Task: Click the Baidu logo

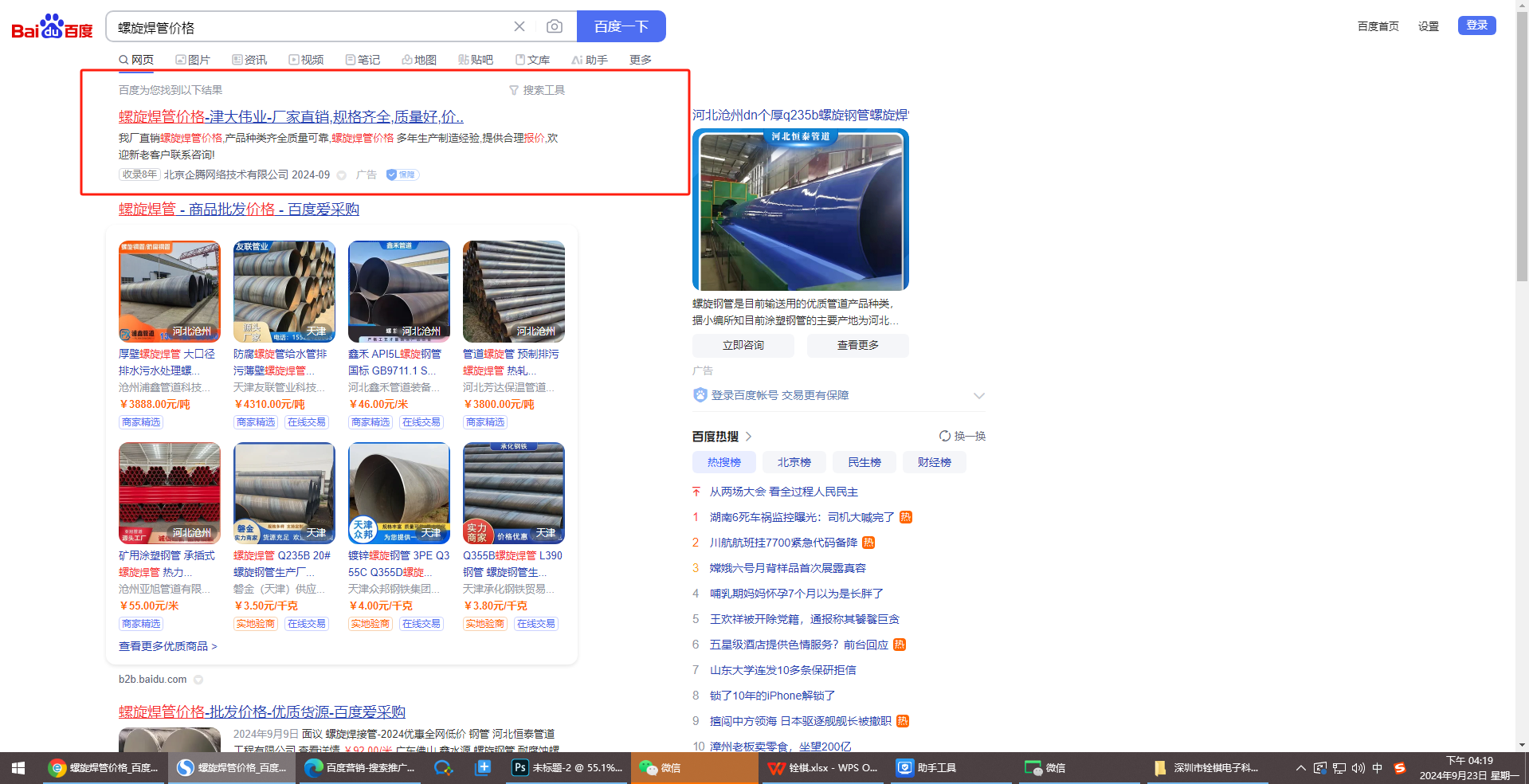Action: [52, 27]
